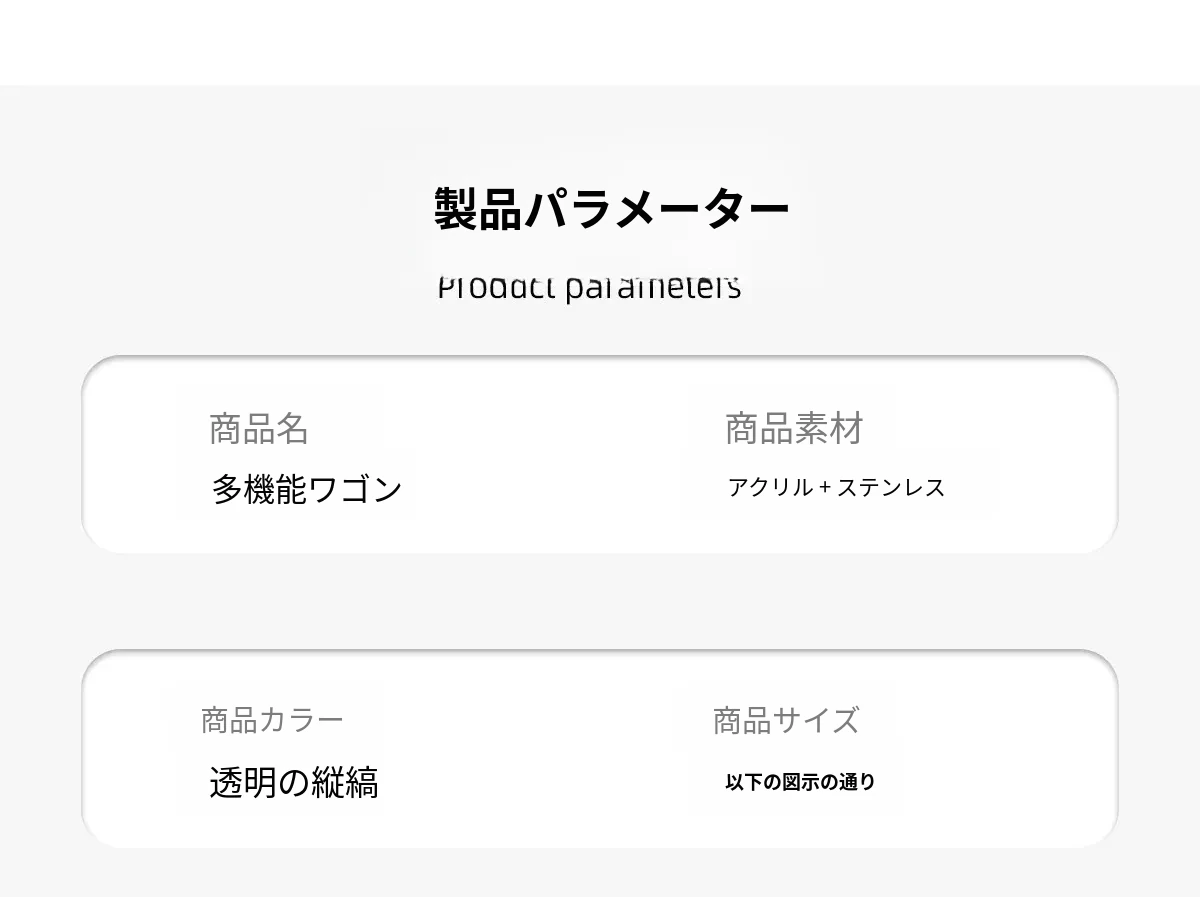Select the 商品名 label
The image size is (1200, 897).
pyautogui.click(x=258, y=429)
